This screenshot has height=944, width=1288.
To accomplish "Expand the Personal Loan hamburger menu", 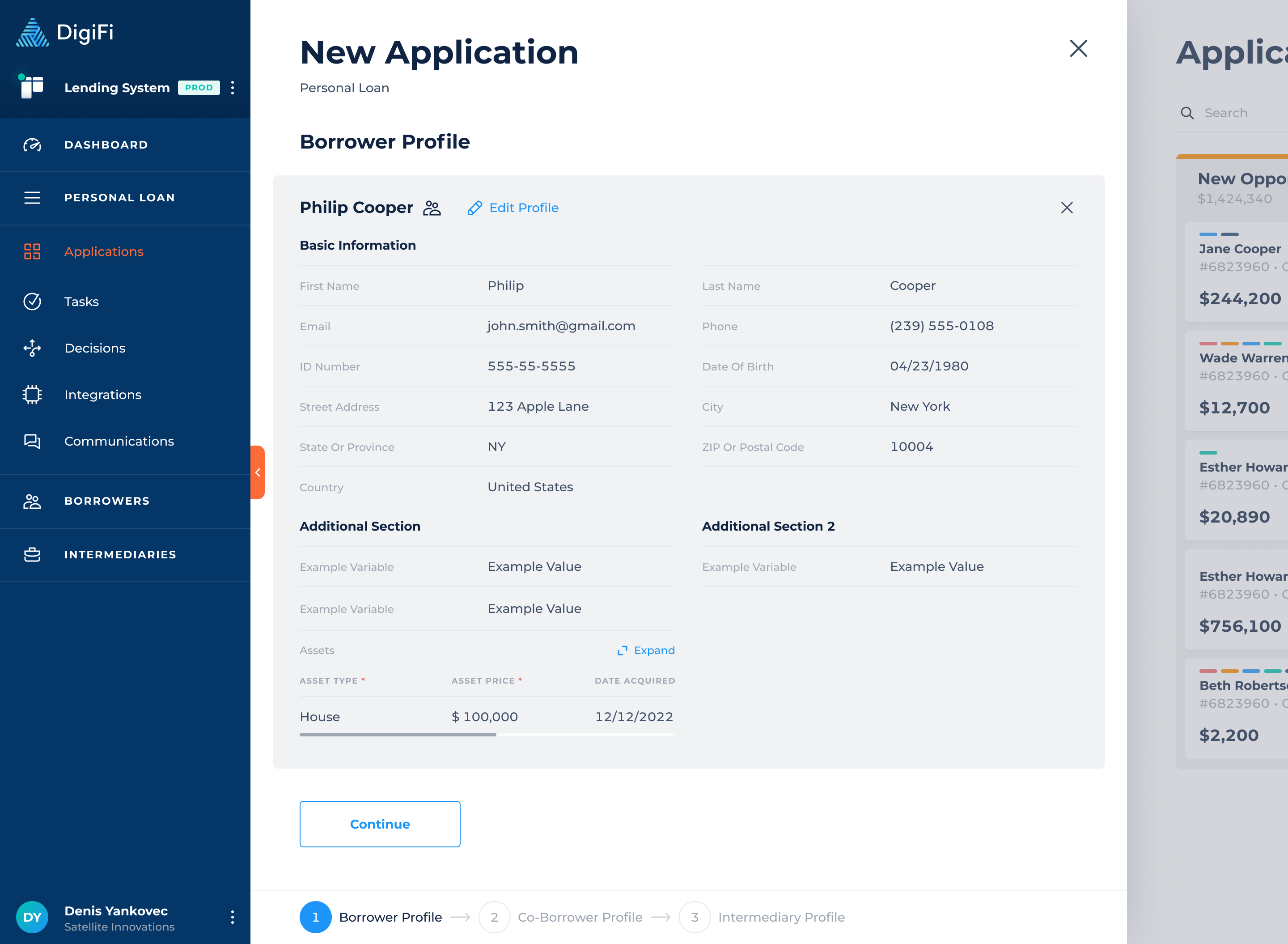I will pyautogui.click(x=32, y=198).
